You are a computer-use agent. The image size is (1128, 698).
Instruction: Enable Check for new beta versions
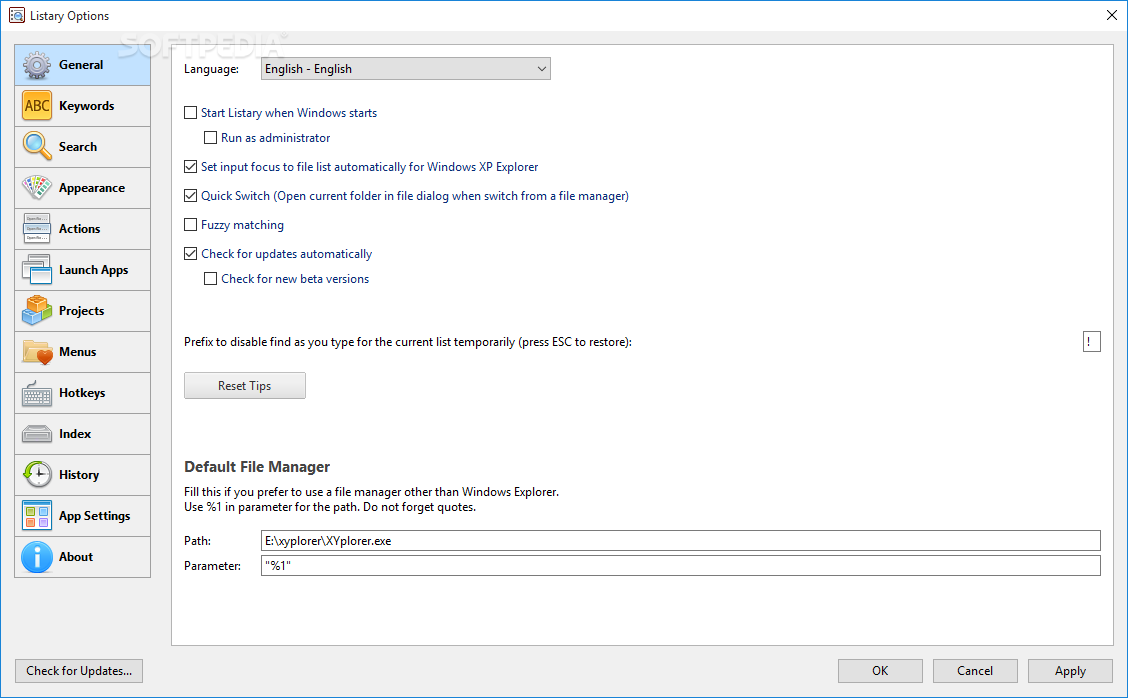tap(211, 278)
